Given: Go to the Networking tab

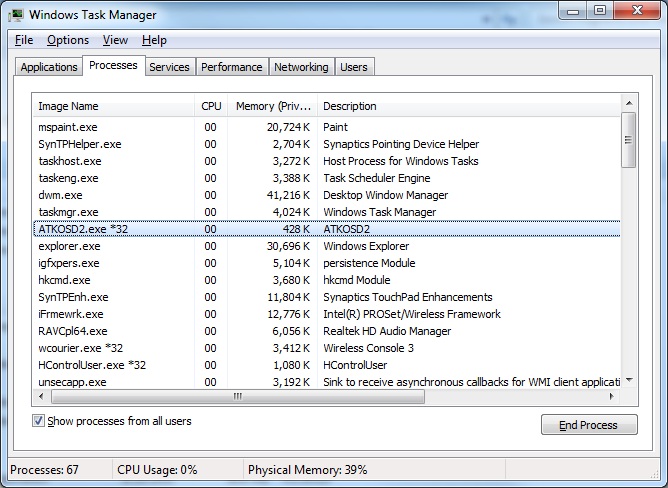Looking at the screenshot, I should click(x=301, y=67).
